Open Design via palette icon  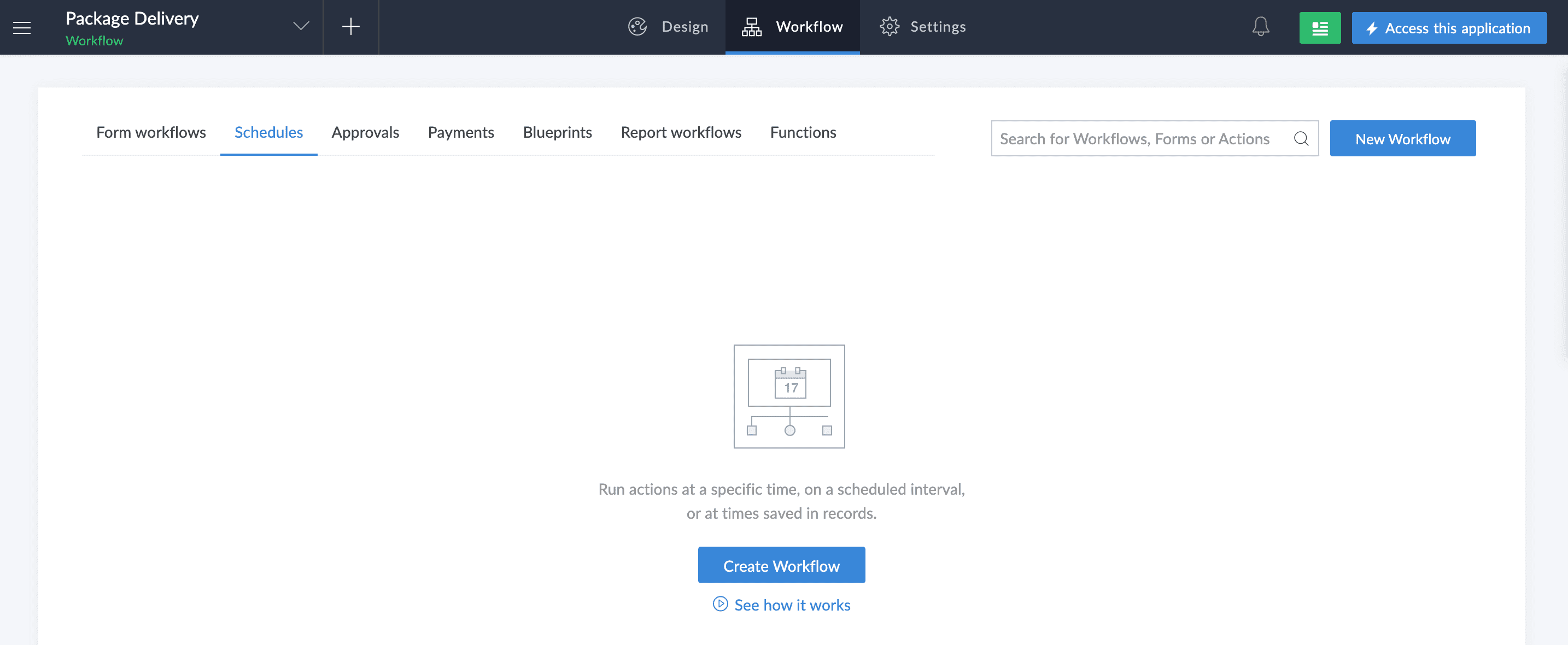click(x=637, y=27)
